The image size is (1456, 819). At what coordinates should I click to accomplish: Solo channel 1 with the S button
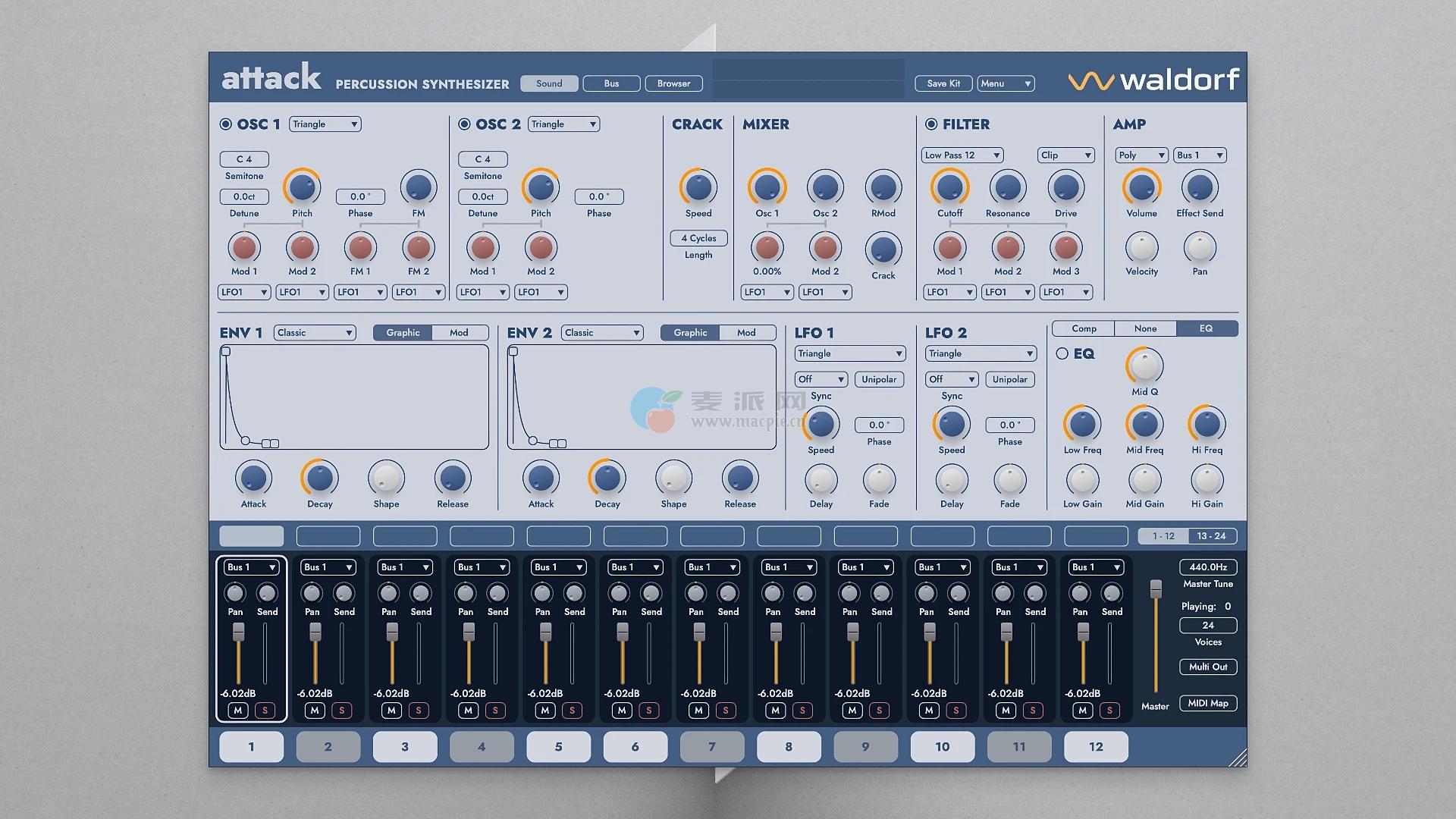coord(265,711)
